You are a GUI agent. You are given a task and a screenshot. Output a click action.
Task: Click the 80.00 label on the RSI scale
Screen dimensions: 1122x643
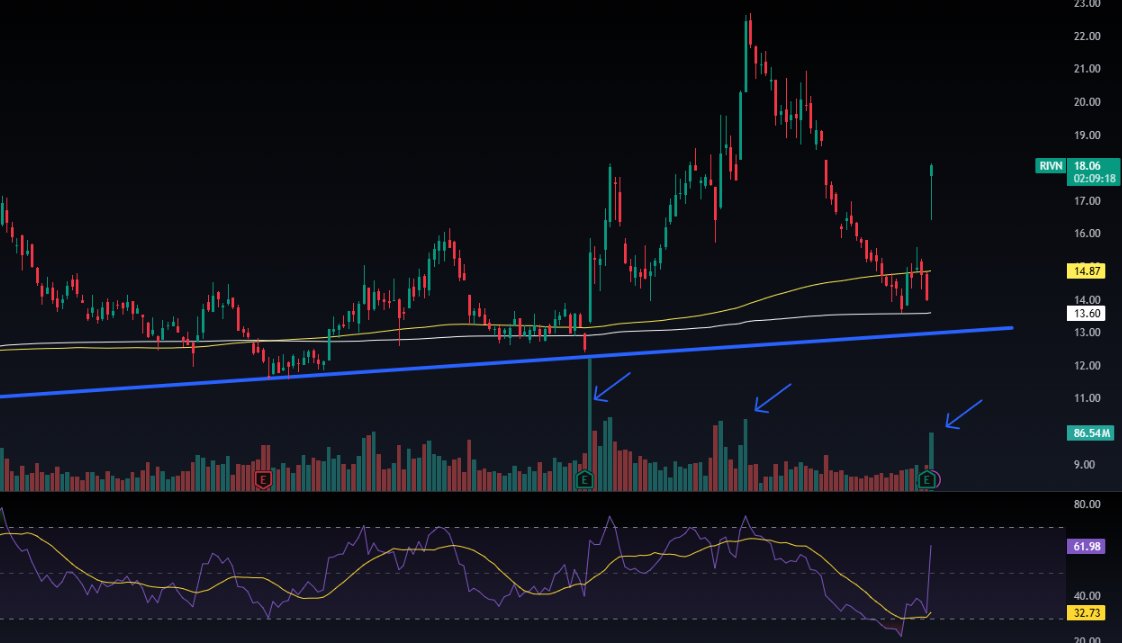pyautogui.click(x=1087, y=503)
